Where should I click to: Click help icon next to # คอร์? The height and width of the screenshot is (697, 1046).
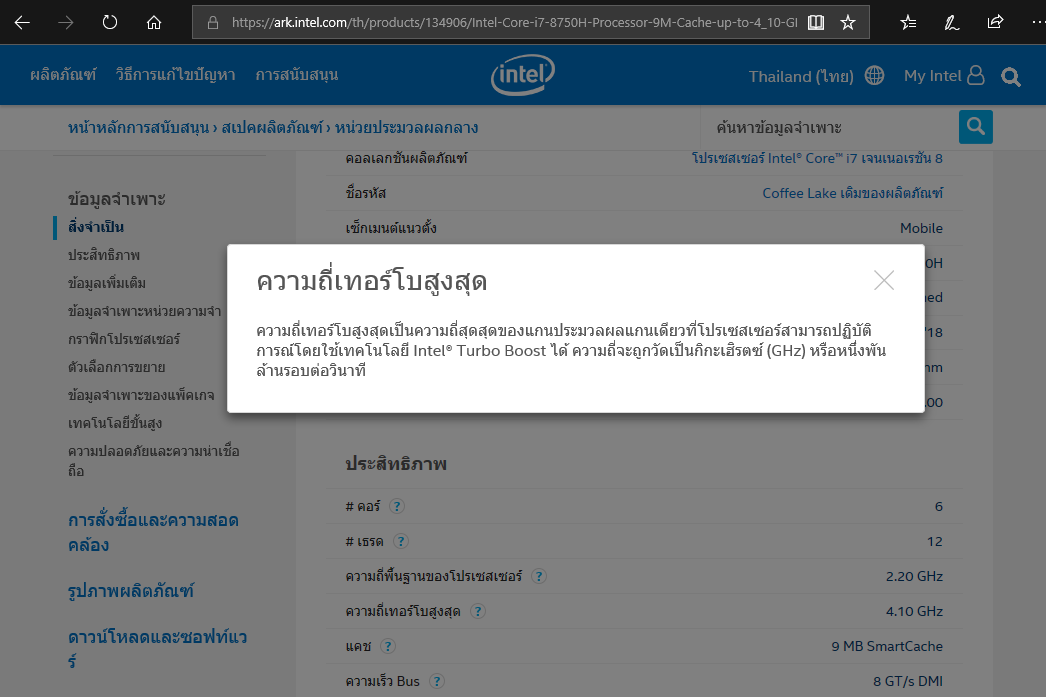pyautogui.click(x=397, y=507)
